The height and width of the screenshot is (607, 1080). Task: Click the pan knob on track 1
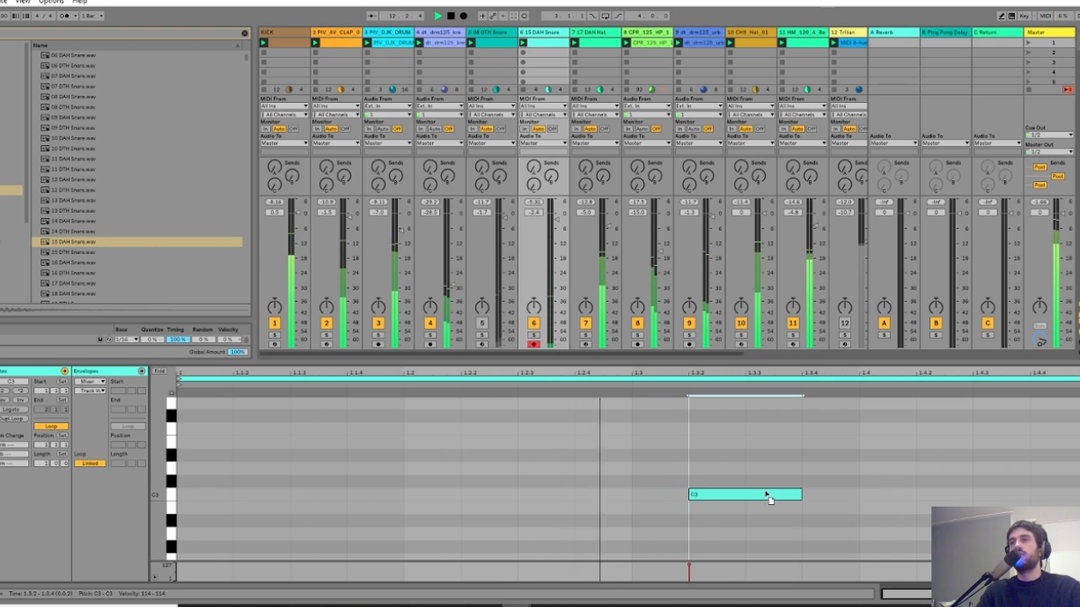(274, 307)
